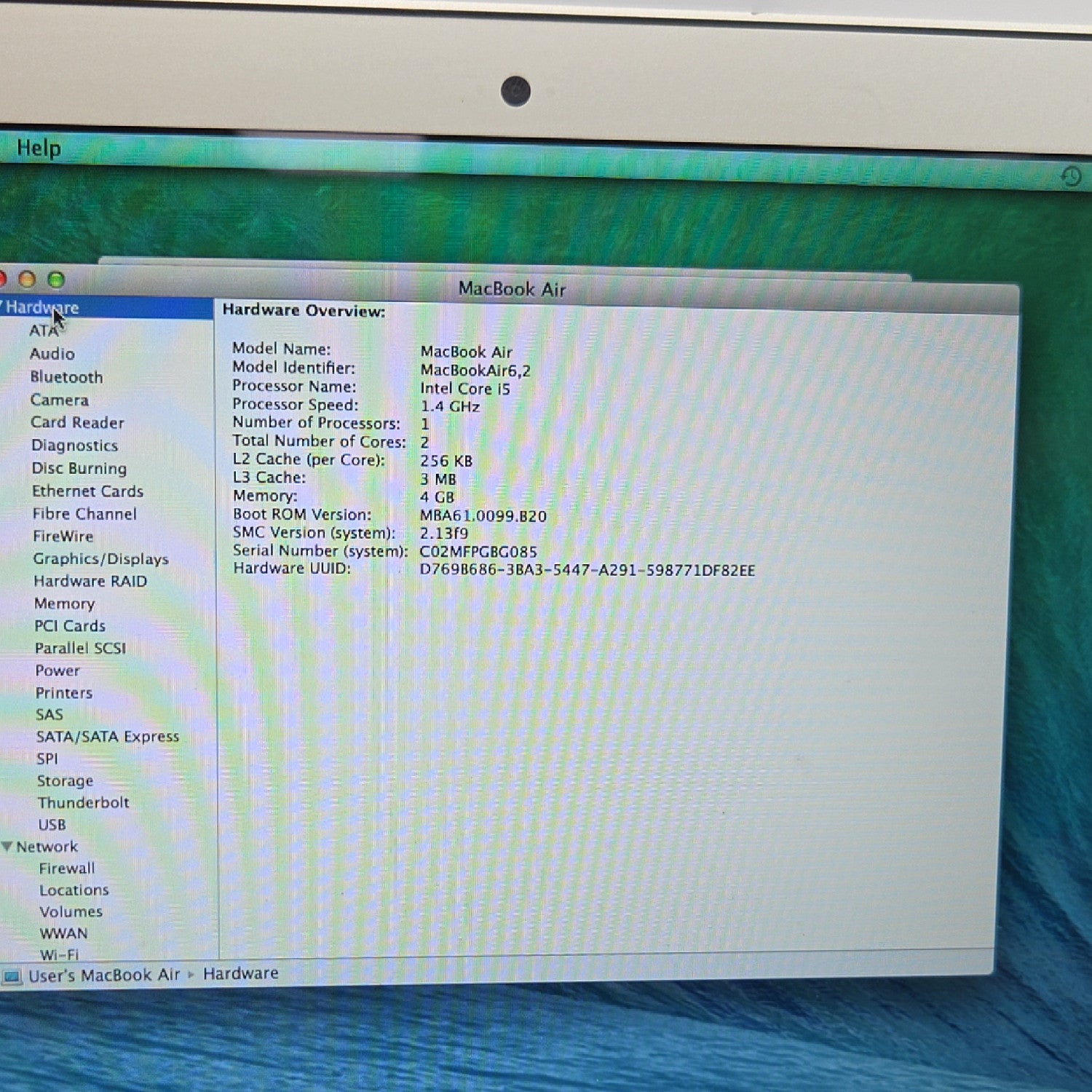The width and height of the screenshot is (1092, 1092).
Task: Click the L3 Cache value 3 MB
Action: [x=438, y=479]
